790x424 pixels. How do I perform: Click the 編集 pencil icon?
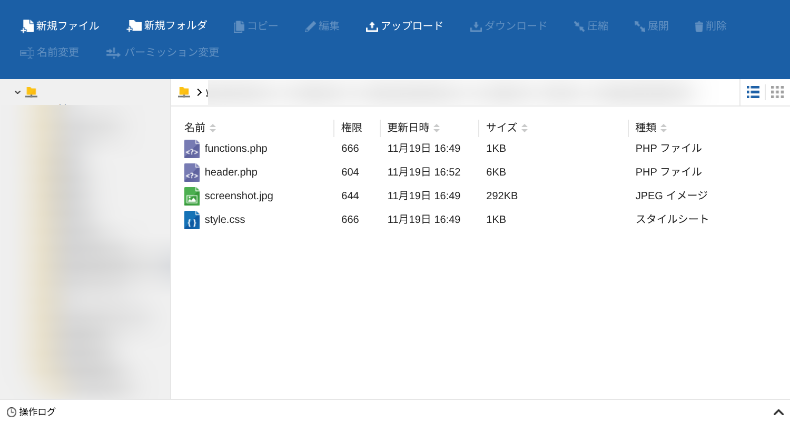click(310, 27)
